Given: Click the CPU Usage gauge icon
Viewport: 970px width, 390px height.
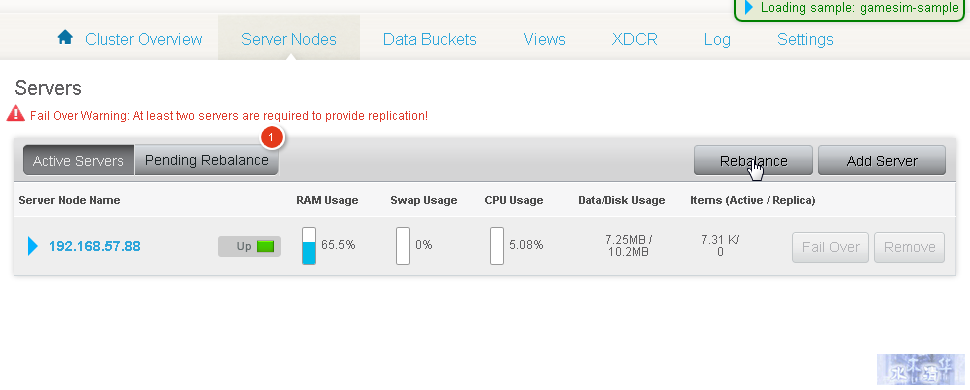Looking at the screenshot, I should pos(497,246).
